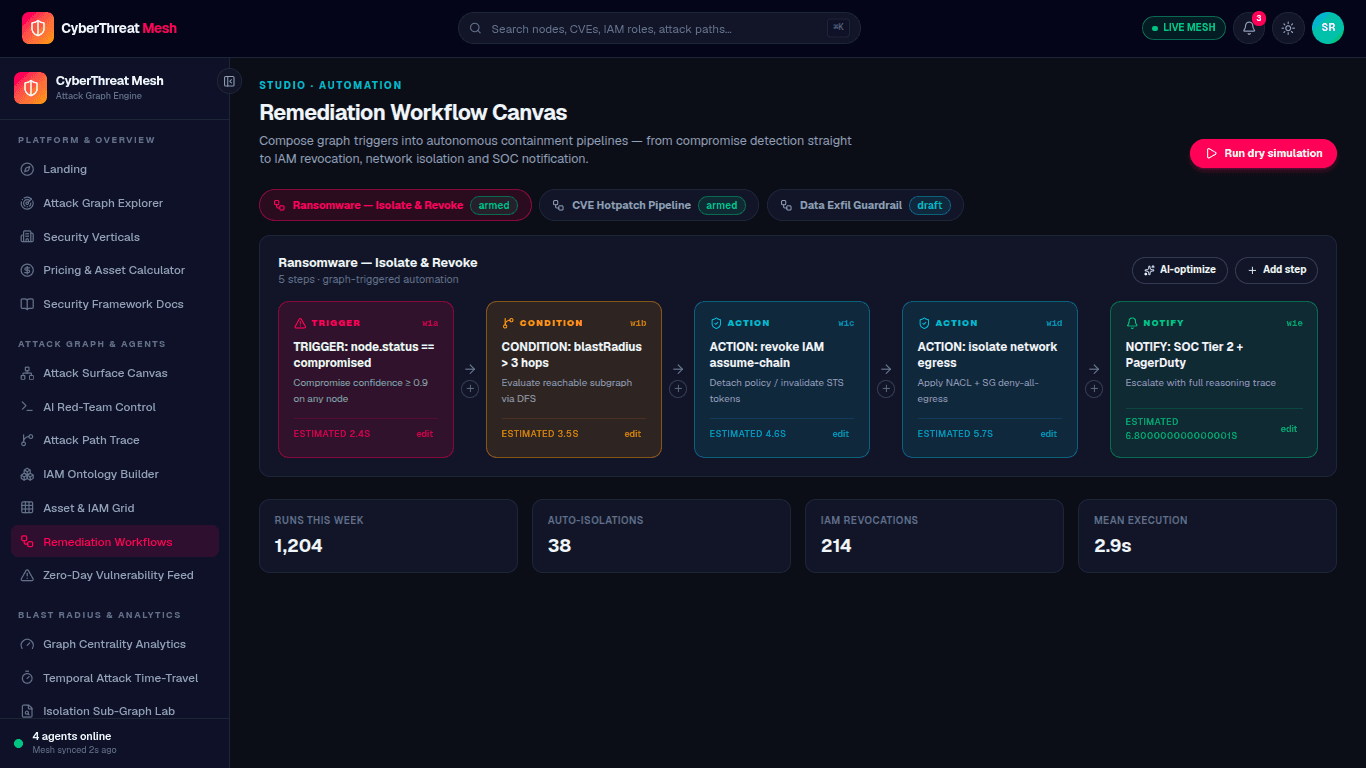Click the Asset & IAM Grid table icon

(x=27, y=508)
